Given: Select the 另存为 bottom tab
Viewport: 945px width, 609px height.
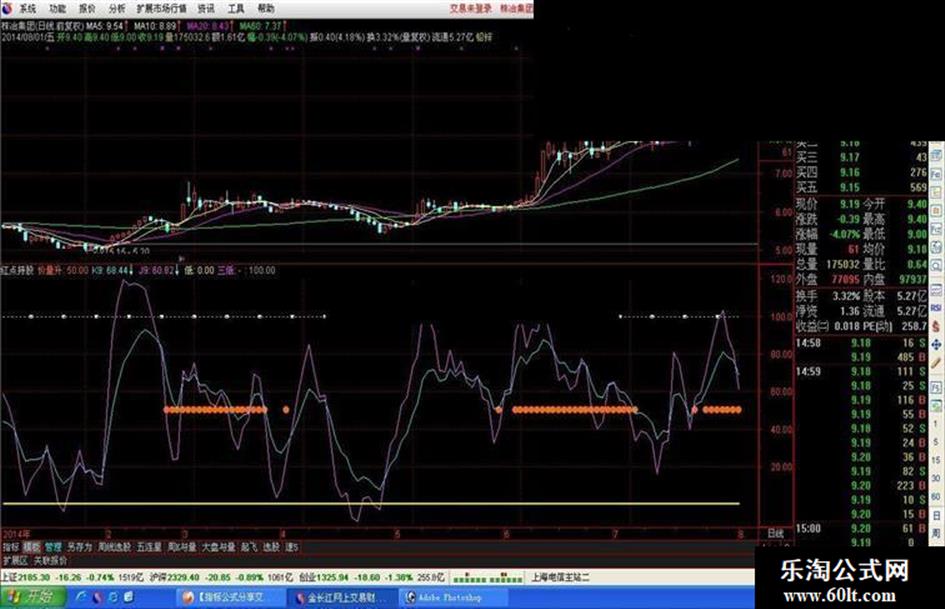Looking at the screenshot, I should coord(80,547).
